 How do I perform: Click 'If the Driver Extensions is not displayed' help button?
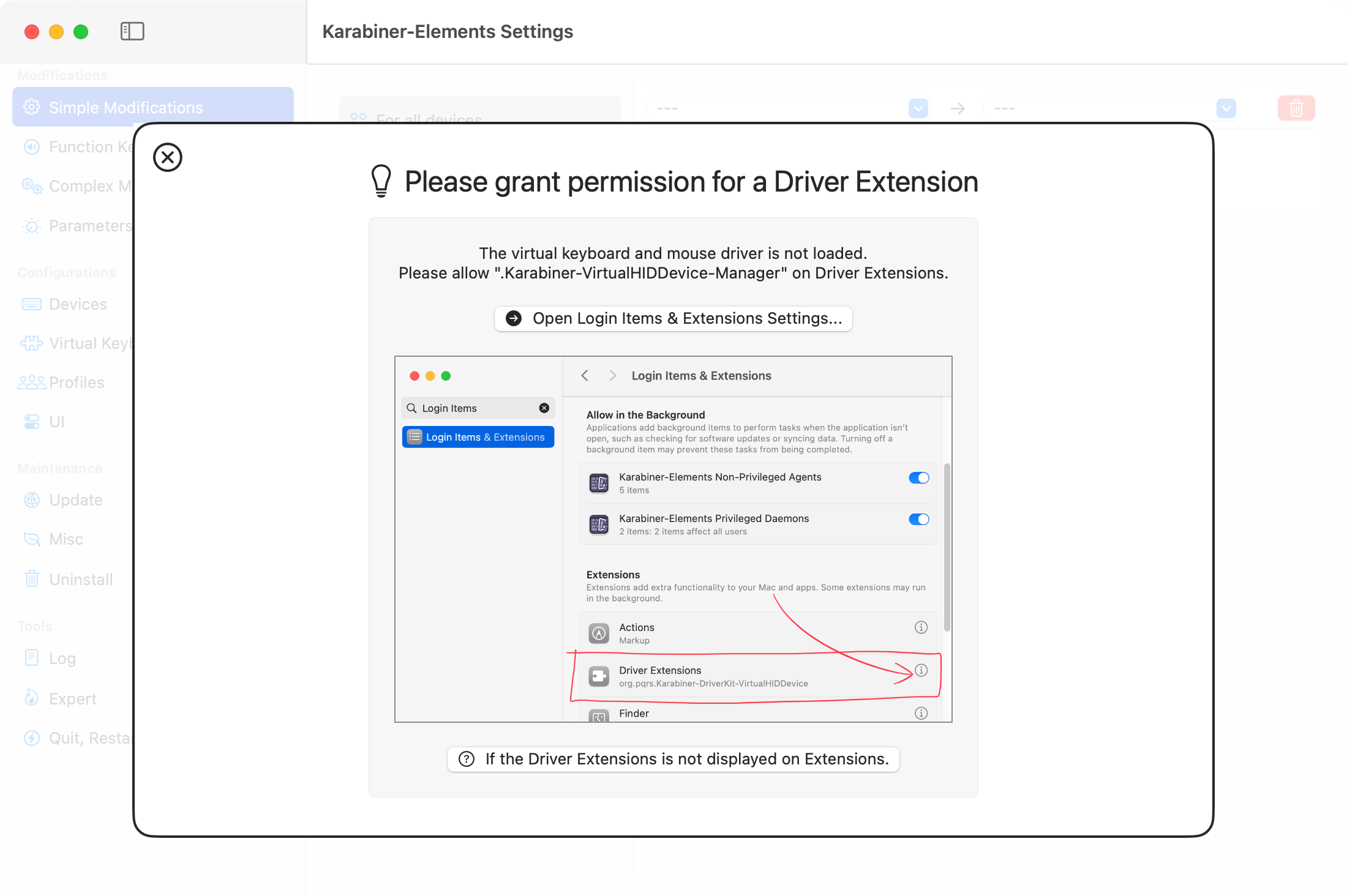pyautogui.click(x=673, y=759)
